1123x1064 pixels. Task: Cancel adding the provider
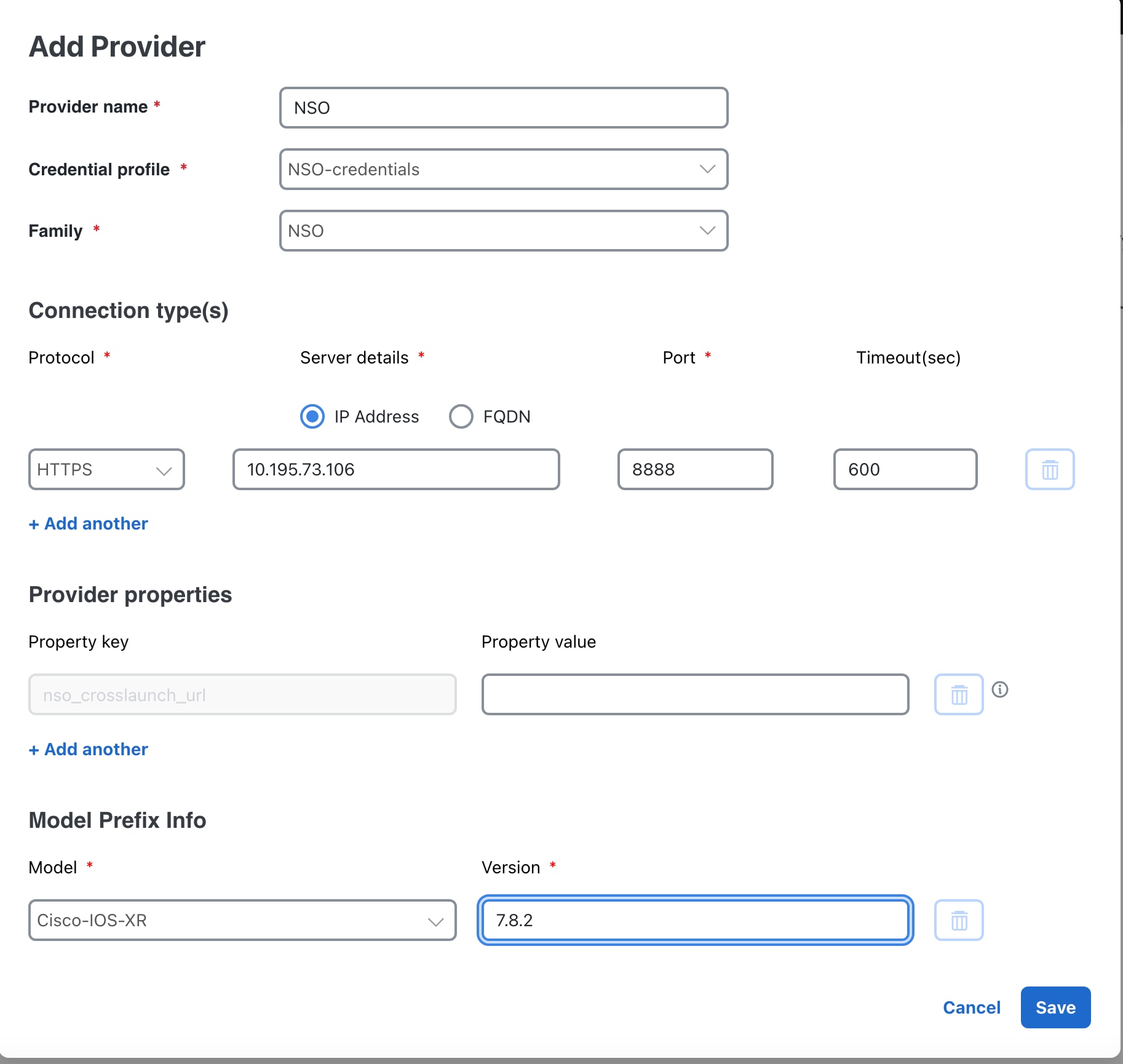tap(972, 1007)
